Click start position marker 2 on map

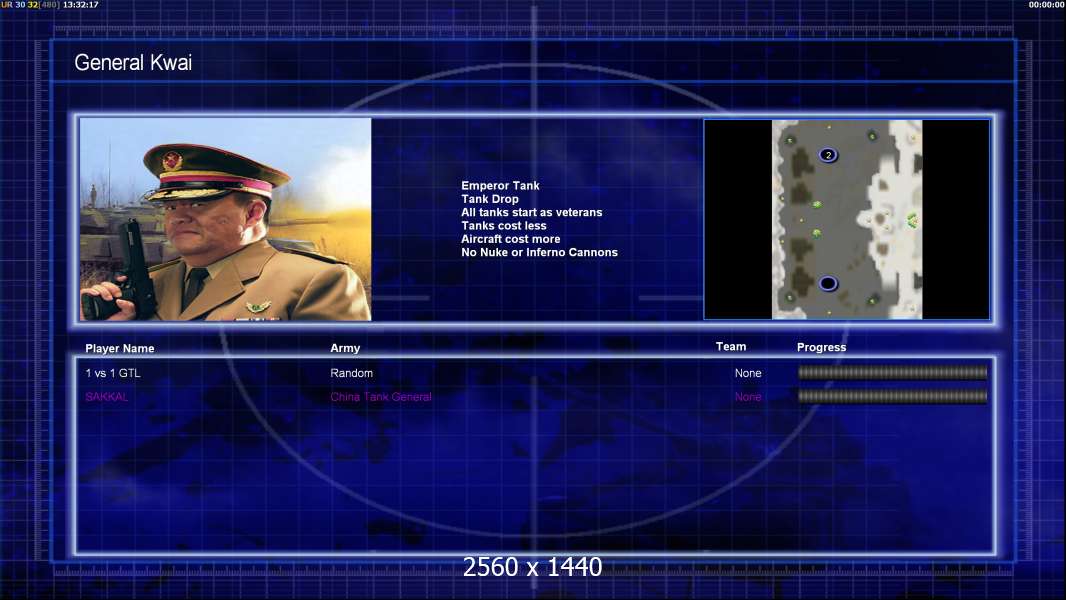pyautogui.click(x=828, y=155)
